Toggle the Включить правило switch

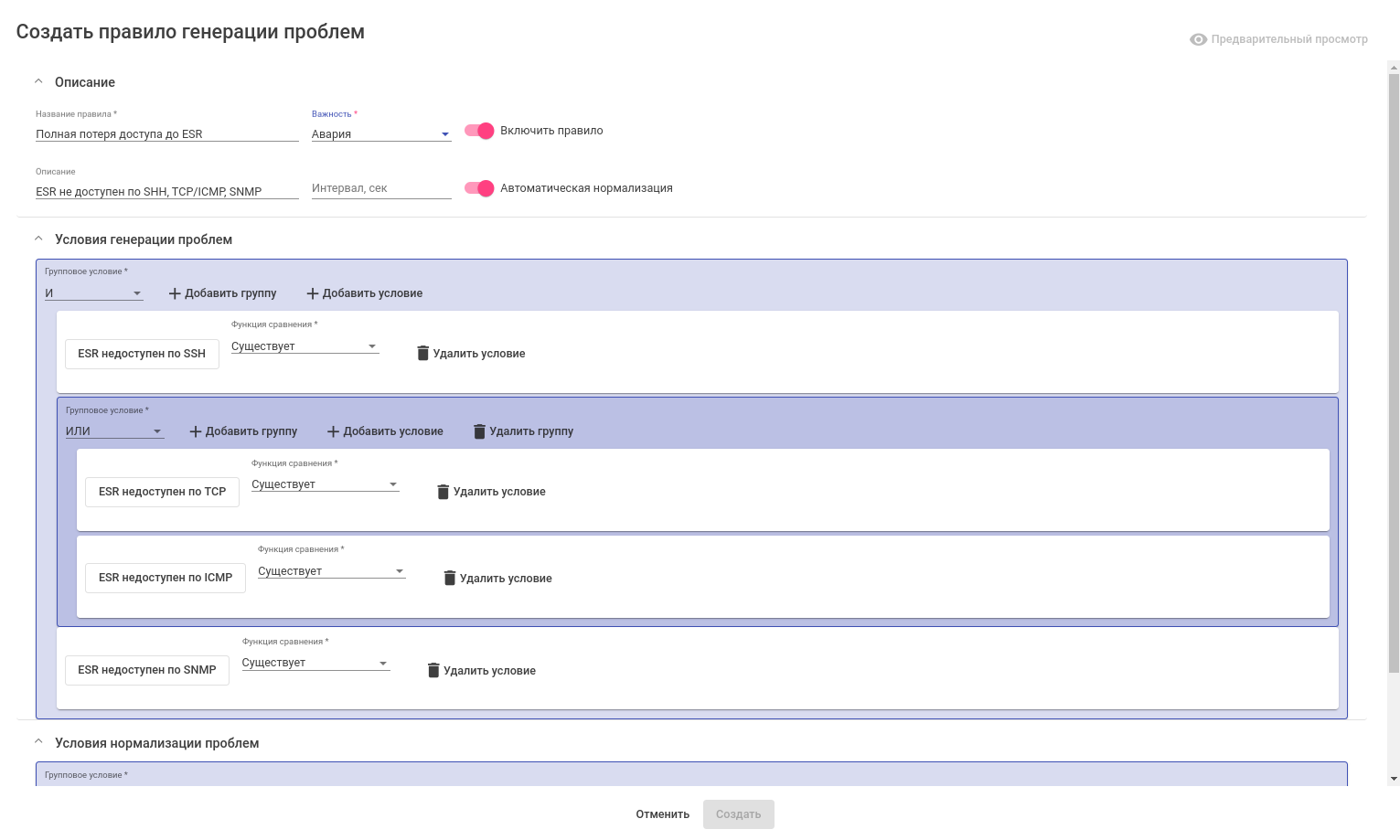pyautogui.click(x=479, y=131)
